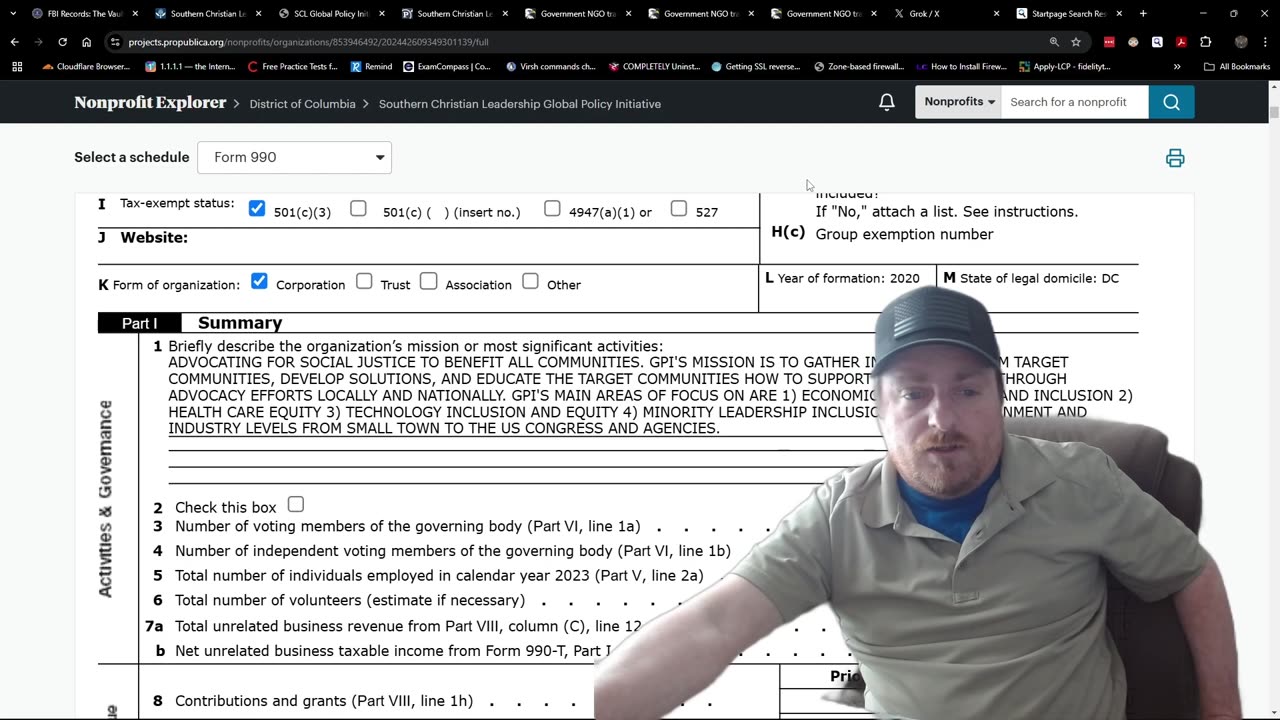Image resolution: width=1280 pixels, height=720 pixels.
Task: Click the browser forward arrow
Action: pos(38,42)
